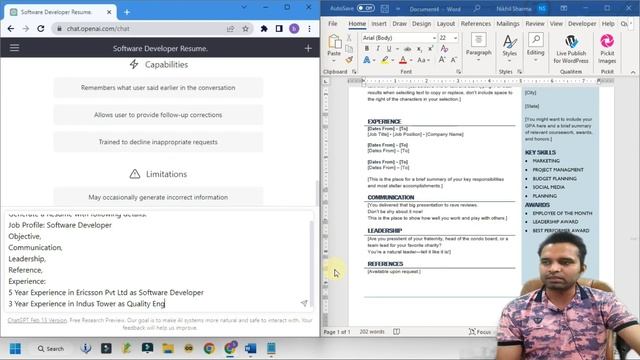Apply the red font color
The height and width of the screenshot is (360, 640).
(403, 60)
